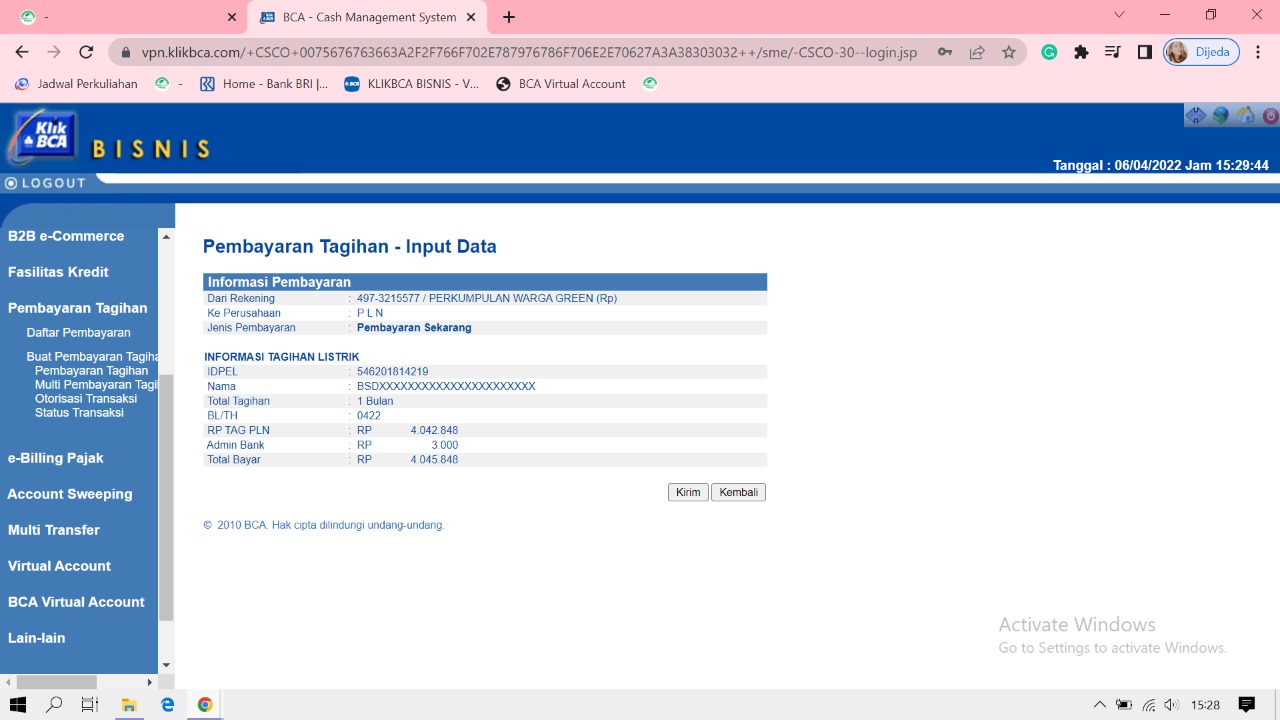This screenshot has width=1280, height=720.
Task: Open the Extensions puzzle icon
Action: click(1081, 52)
